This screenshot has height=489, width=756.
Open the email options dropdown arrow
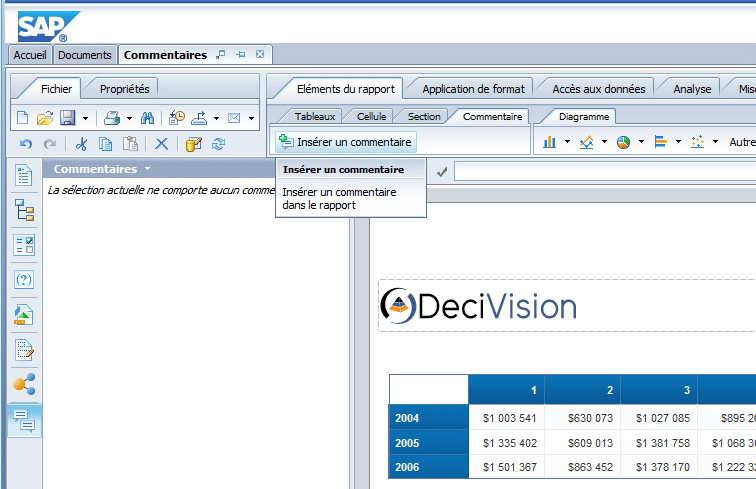(x=251, y=118)
